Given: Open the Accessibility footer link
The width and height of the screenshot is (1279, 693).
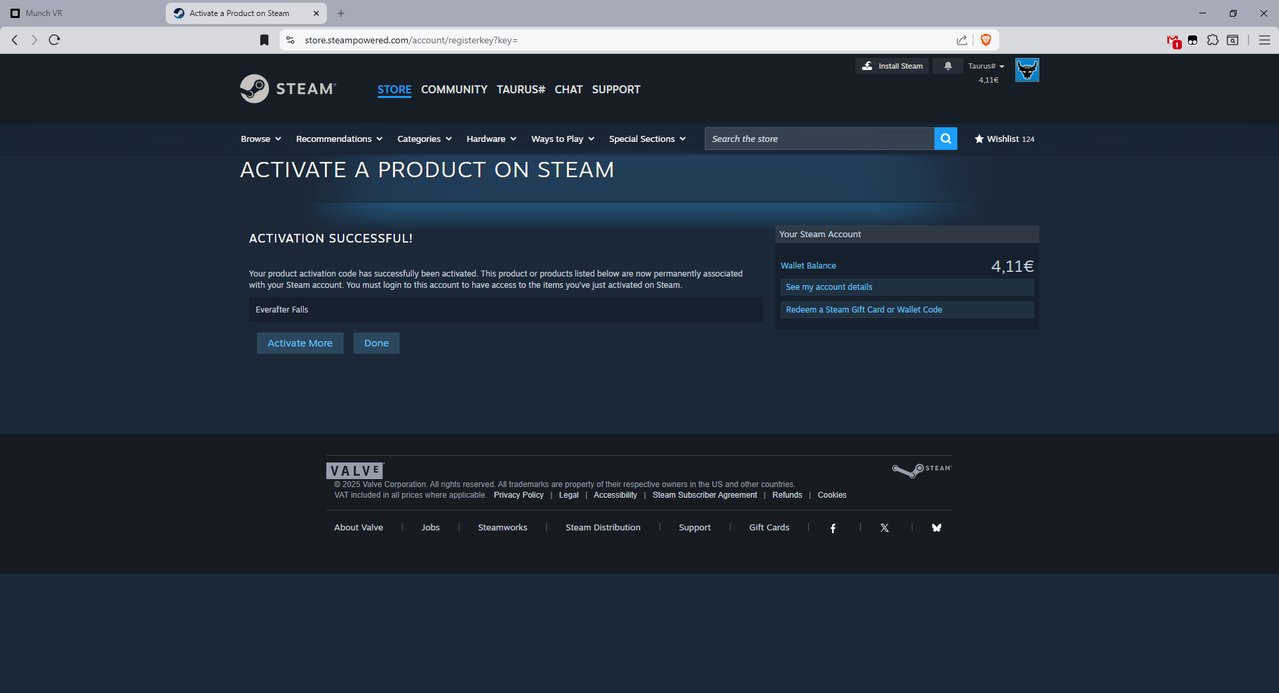Looking at the screenshot, I should (615, 495).
